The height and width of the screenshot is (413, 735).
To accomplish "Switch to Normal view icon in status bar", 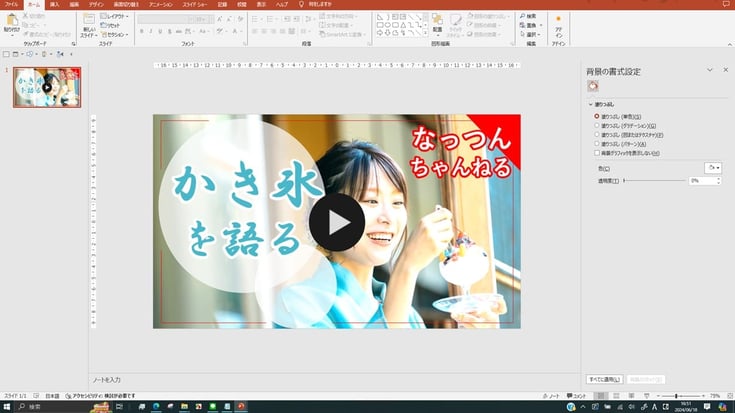I will 601,396.
